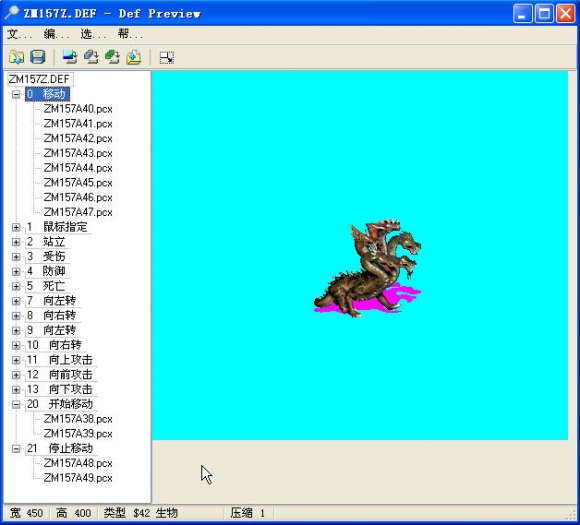Expand group 11 向上攻击
580x525 pixels.
click(16, 360)
